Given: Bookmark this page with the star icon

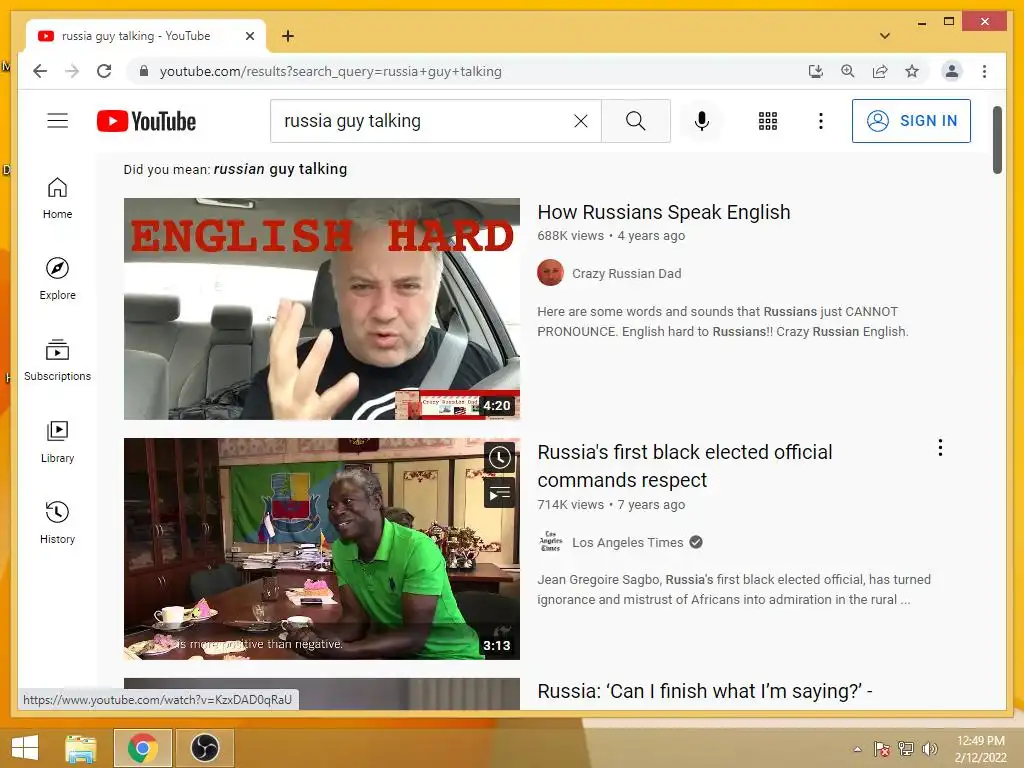Looking at the screenshot, I should coord(912,71).
